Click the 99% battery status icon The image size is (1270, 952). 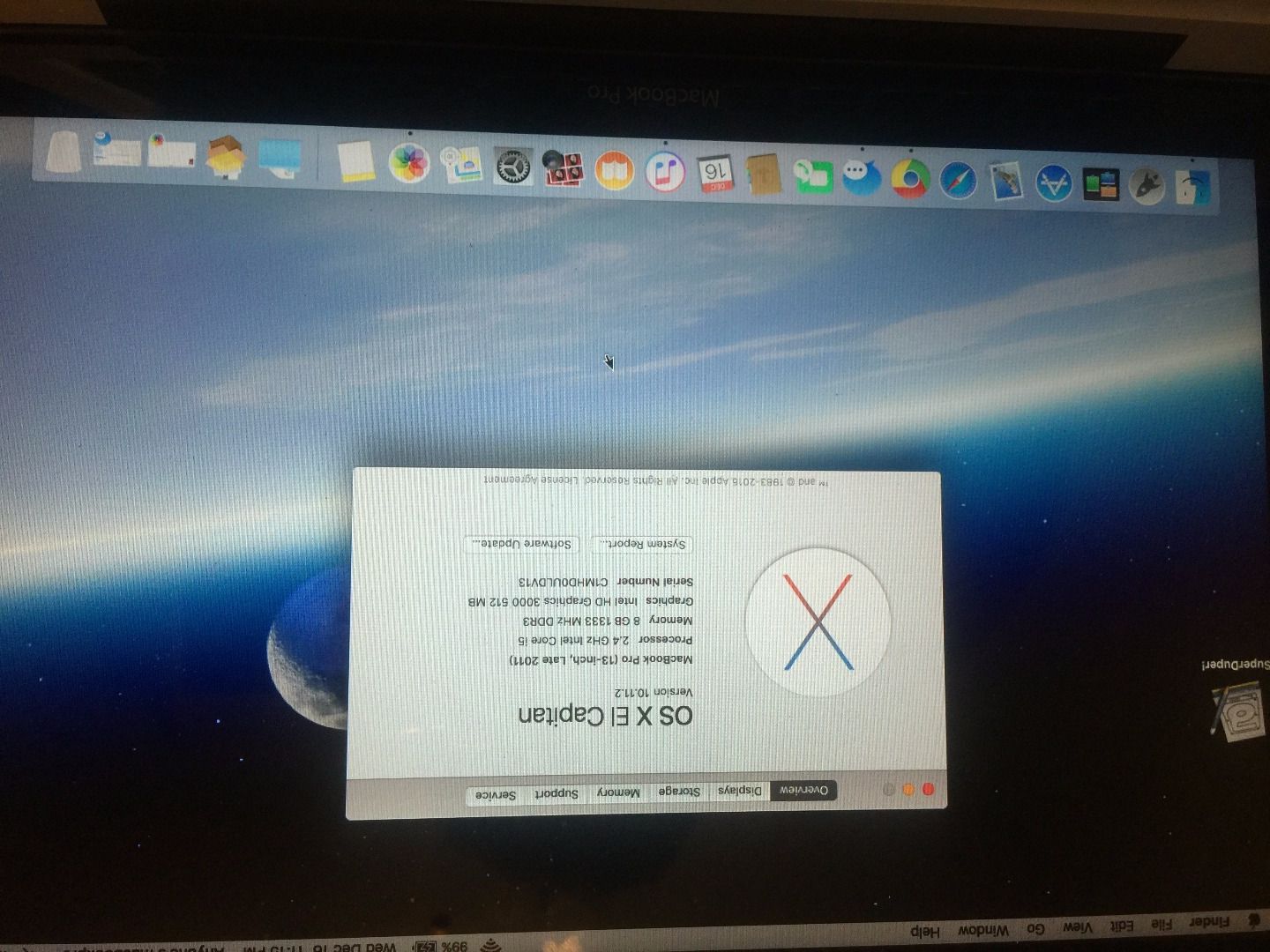(441, 947)
